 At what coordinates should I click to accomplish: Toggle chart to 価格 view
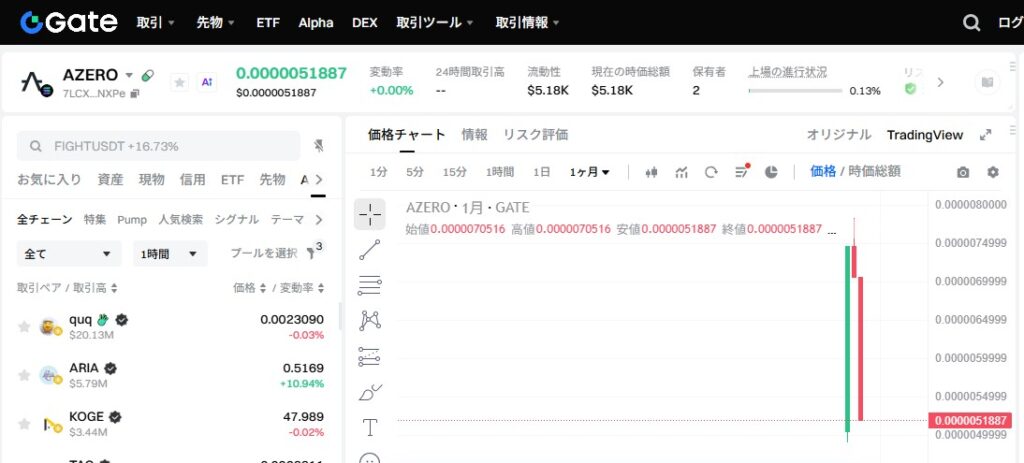click(x=823, y=171)
